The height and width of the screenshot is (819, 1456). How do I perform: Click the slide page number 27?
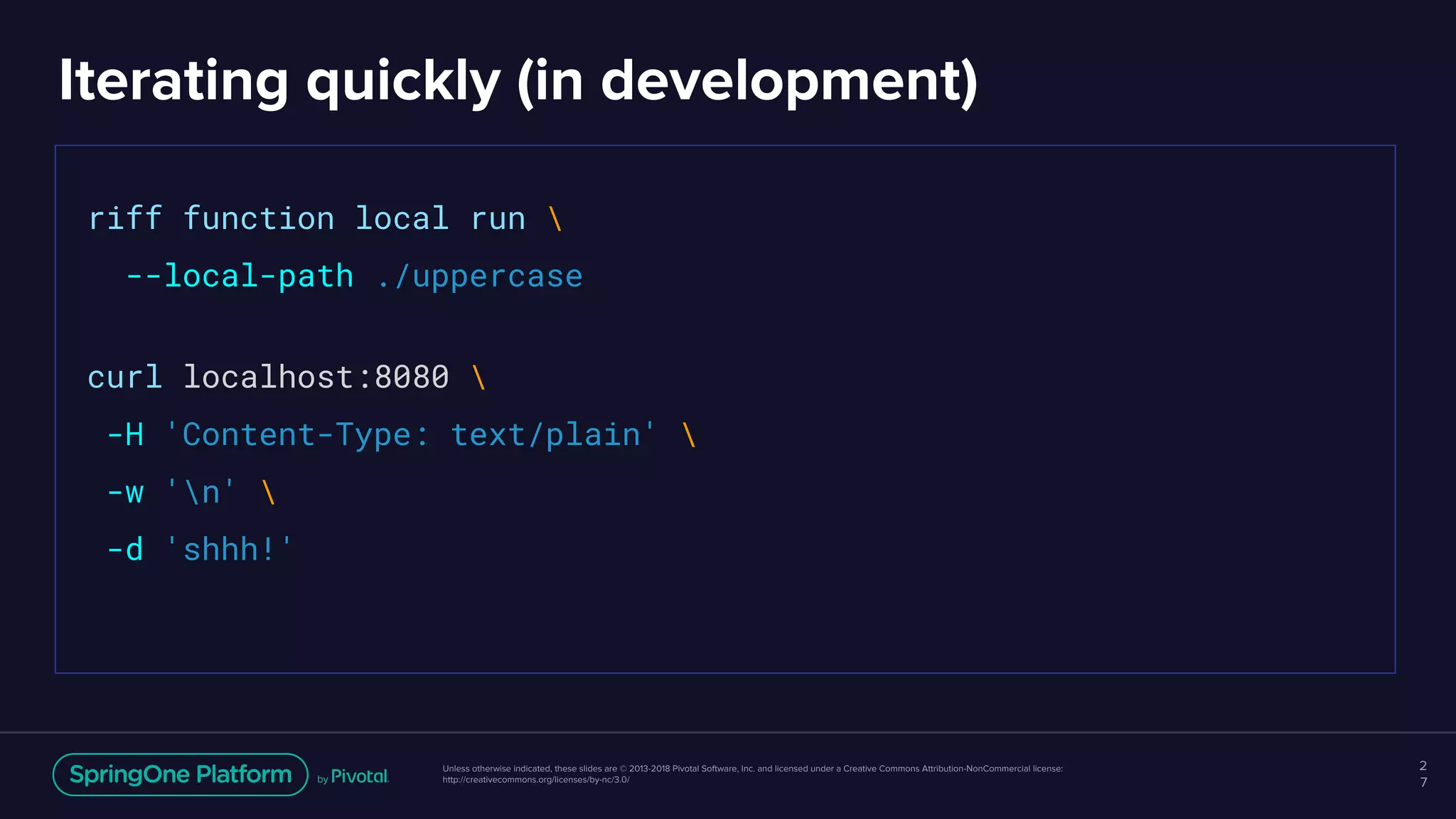tap(1423, 773)
